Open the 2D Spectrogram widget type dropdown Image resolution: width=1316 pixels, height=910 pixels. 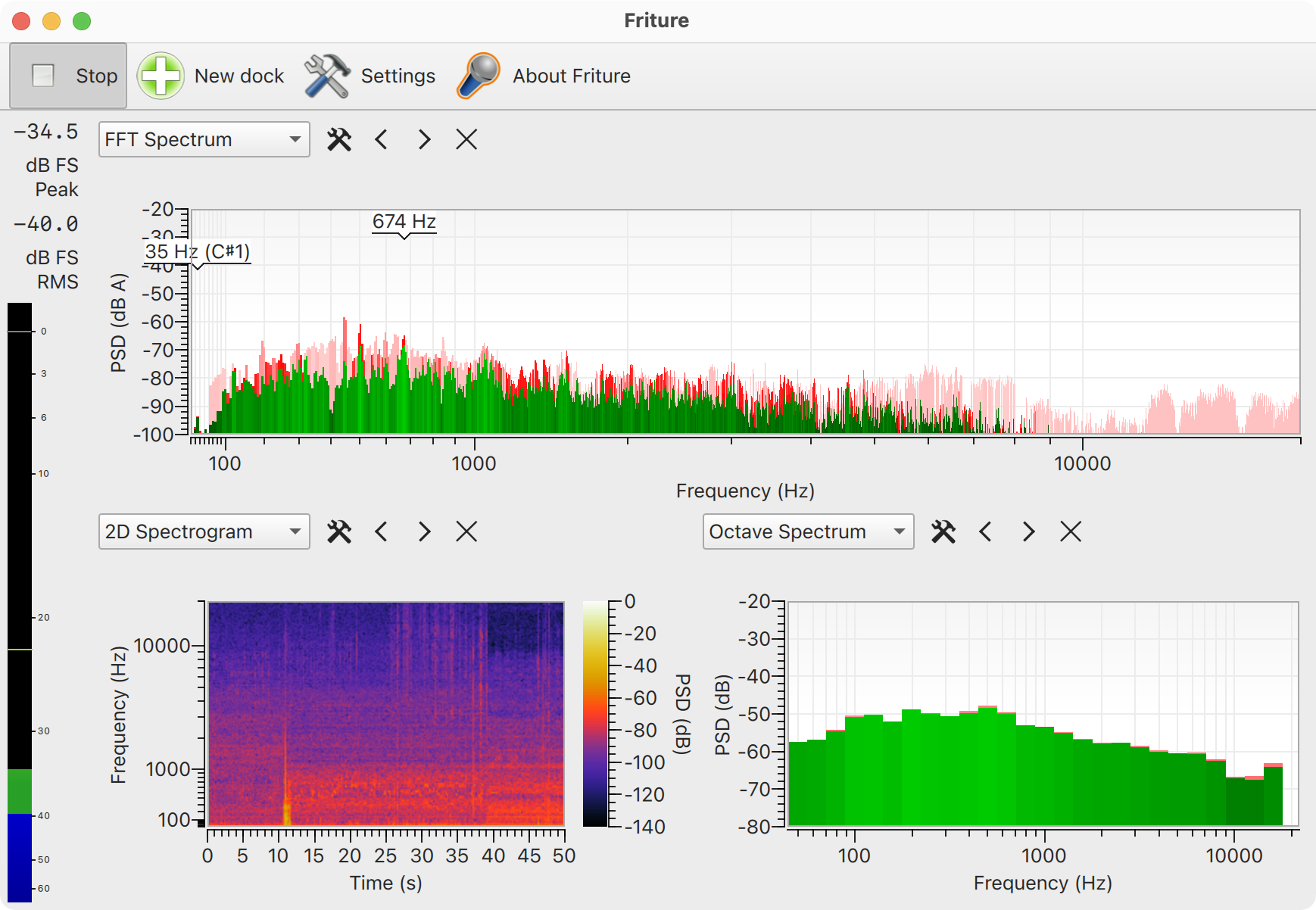[x=204, y=531]
